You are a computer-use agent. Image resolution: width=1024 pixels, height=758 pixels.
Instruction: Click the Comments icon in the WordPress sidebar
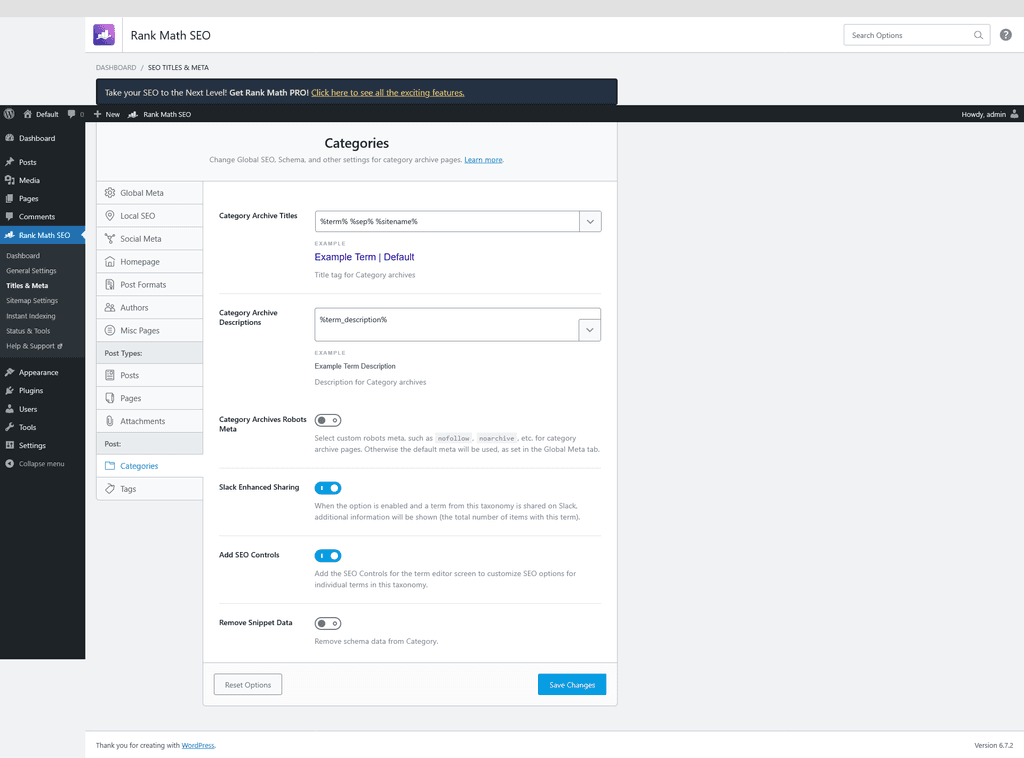(x=9, y=216)
